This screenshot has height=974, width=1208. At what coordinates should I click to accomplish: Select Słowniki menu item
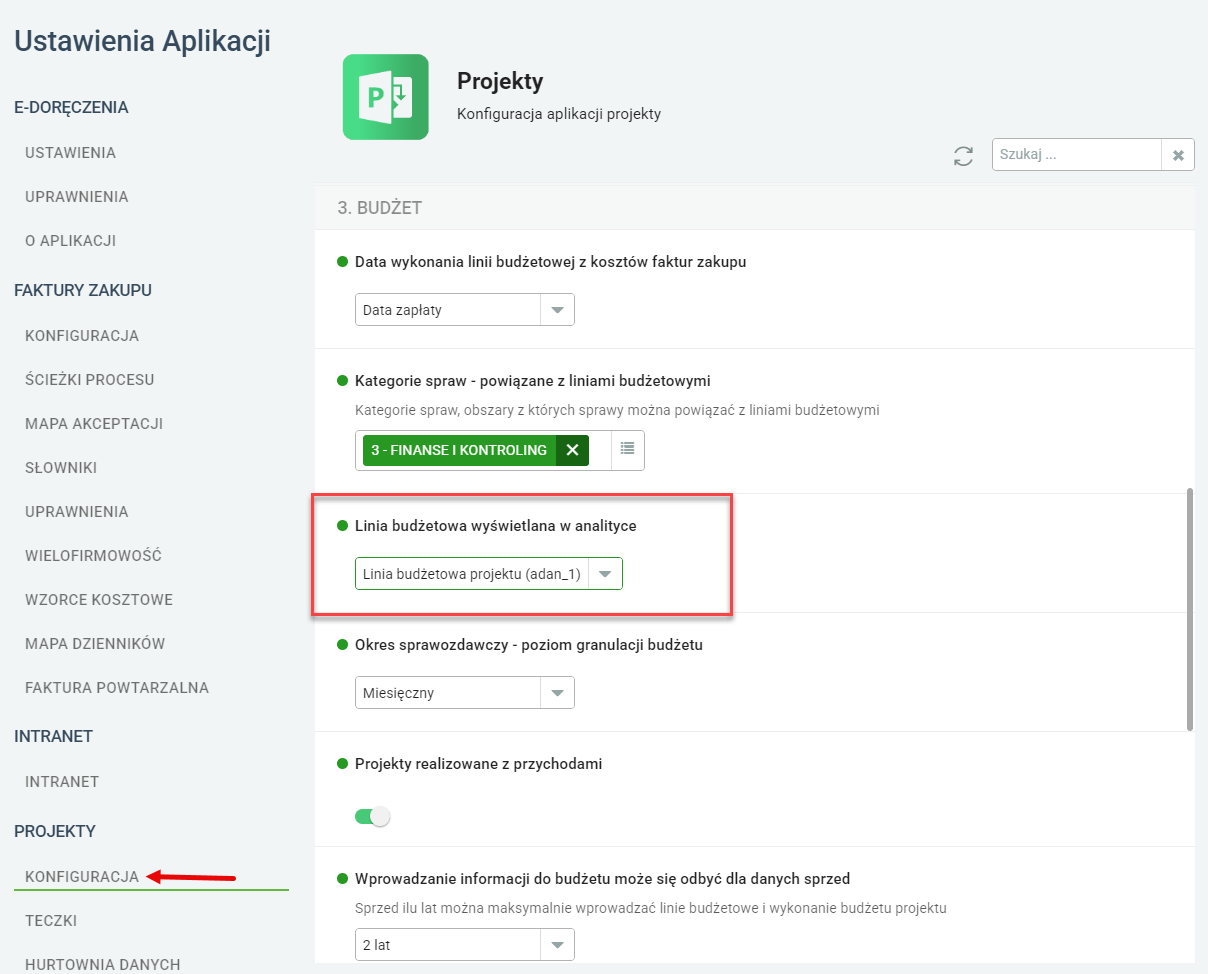pos(61,468)
